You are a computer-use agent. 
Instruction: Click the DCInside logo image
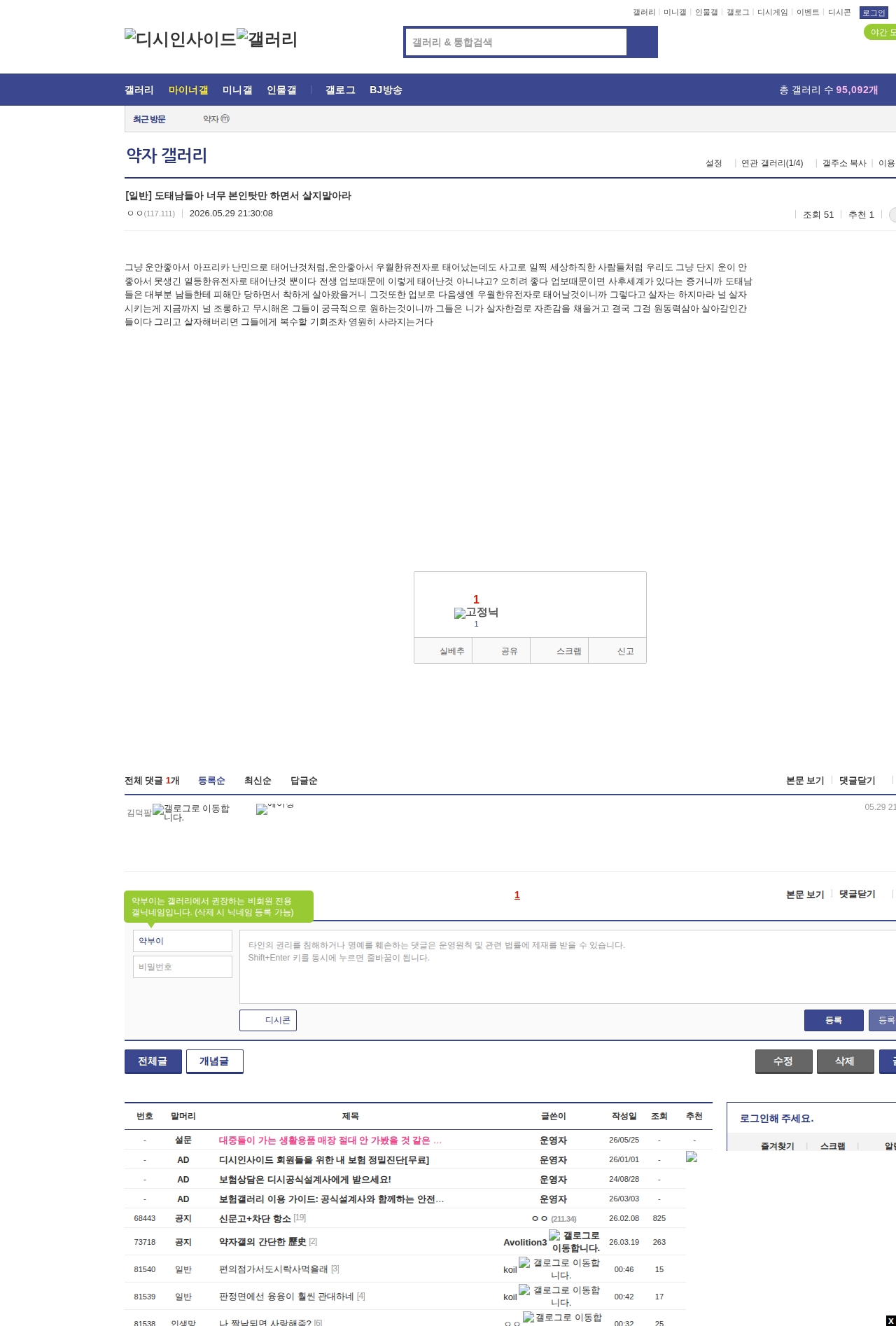pos(180,39)
